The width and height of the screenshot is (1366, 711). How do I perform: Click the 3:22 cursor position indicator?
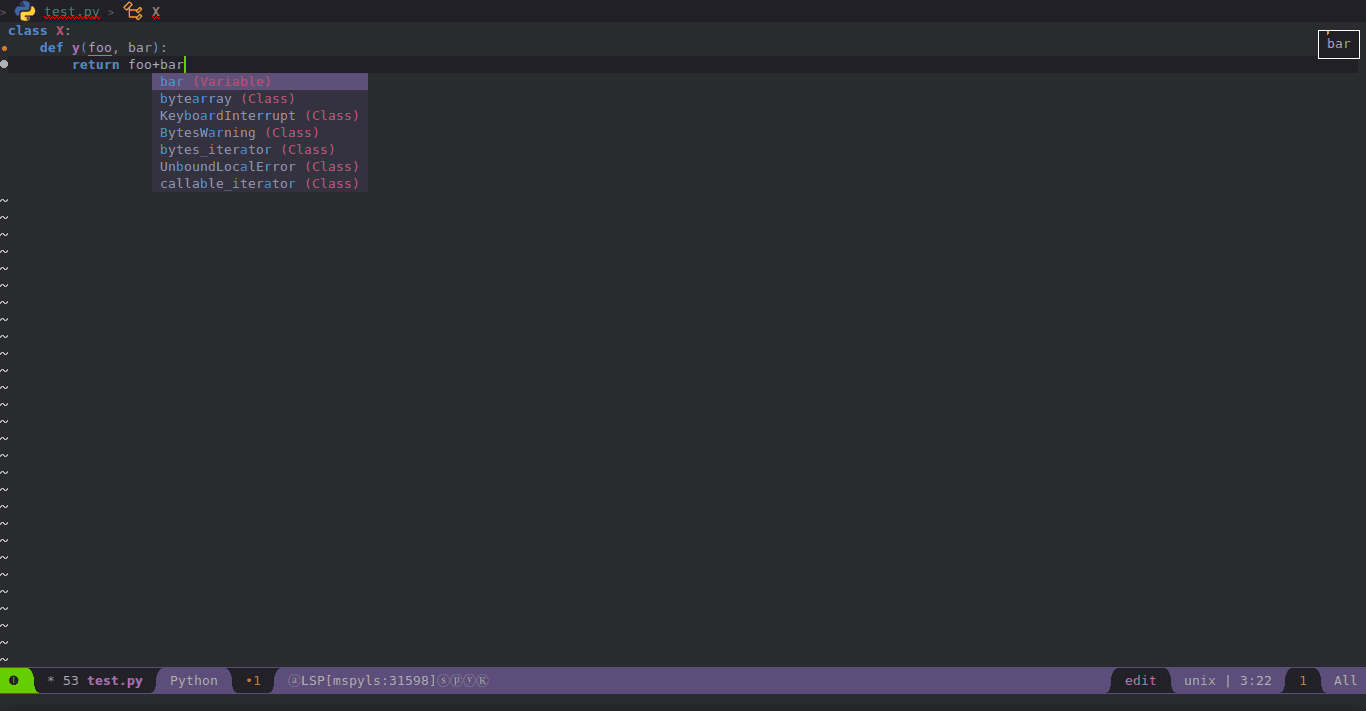click(x=1256, y=681)
